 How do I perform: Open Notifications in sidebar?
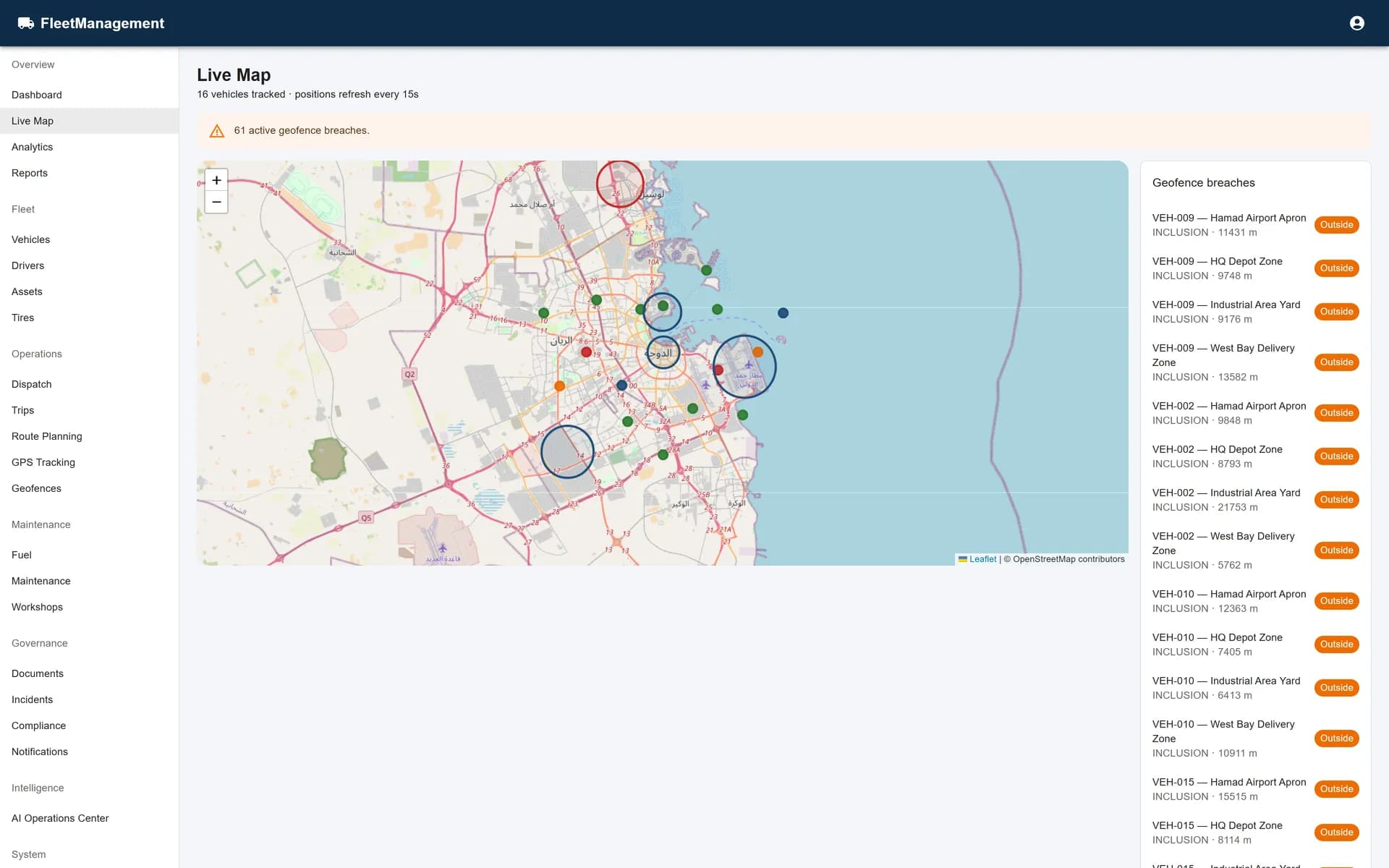tap(89, 752)
